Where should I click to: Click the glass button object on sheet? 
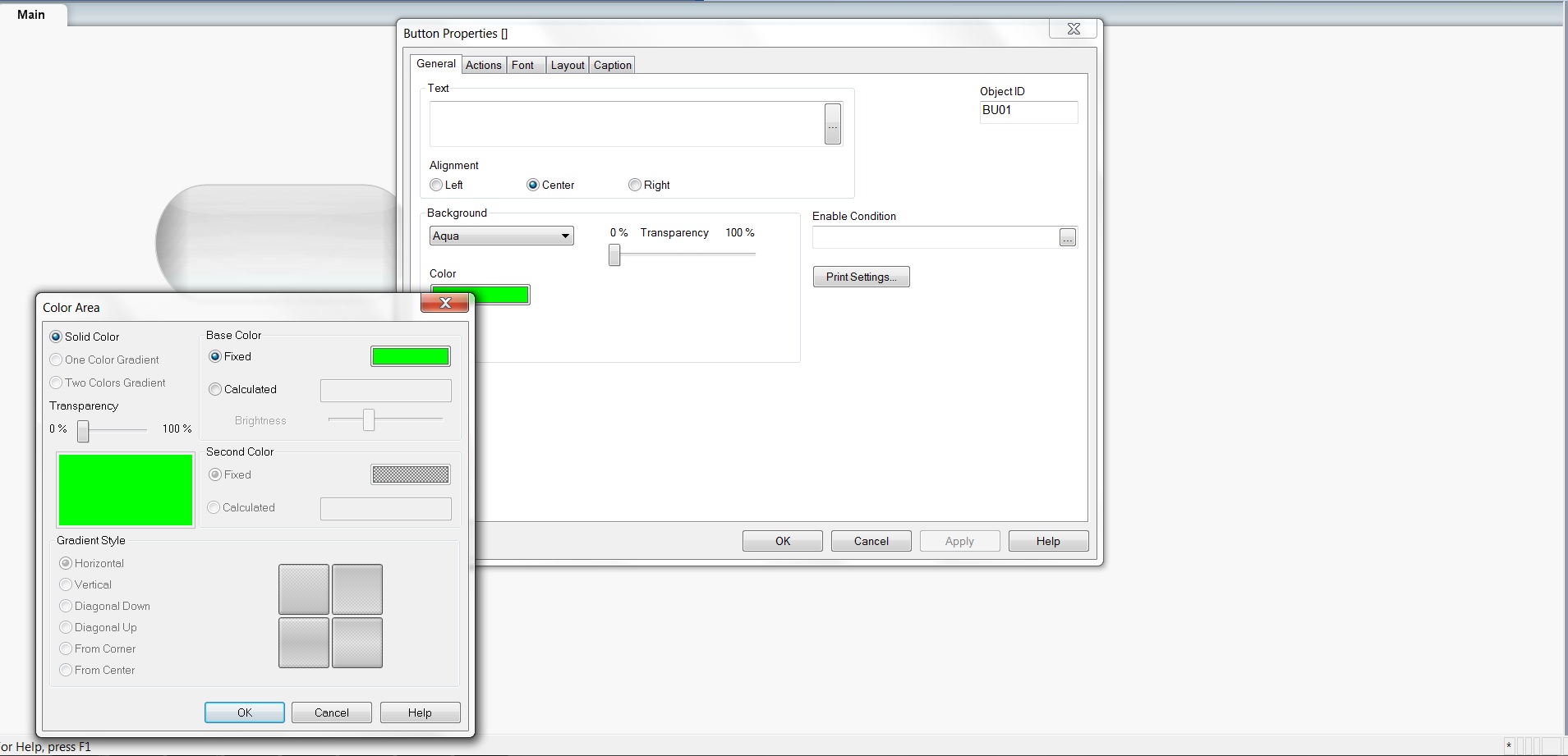coord(275,238)
